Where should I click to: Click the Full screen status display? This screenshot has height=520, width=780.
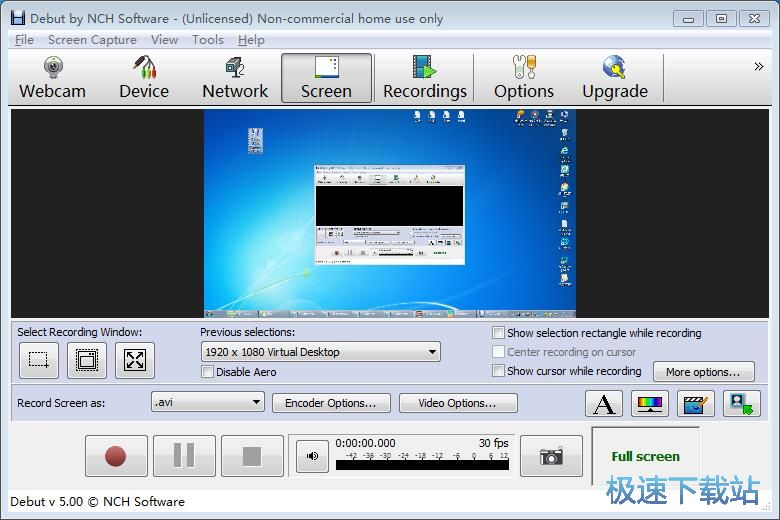pos(645,456)
